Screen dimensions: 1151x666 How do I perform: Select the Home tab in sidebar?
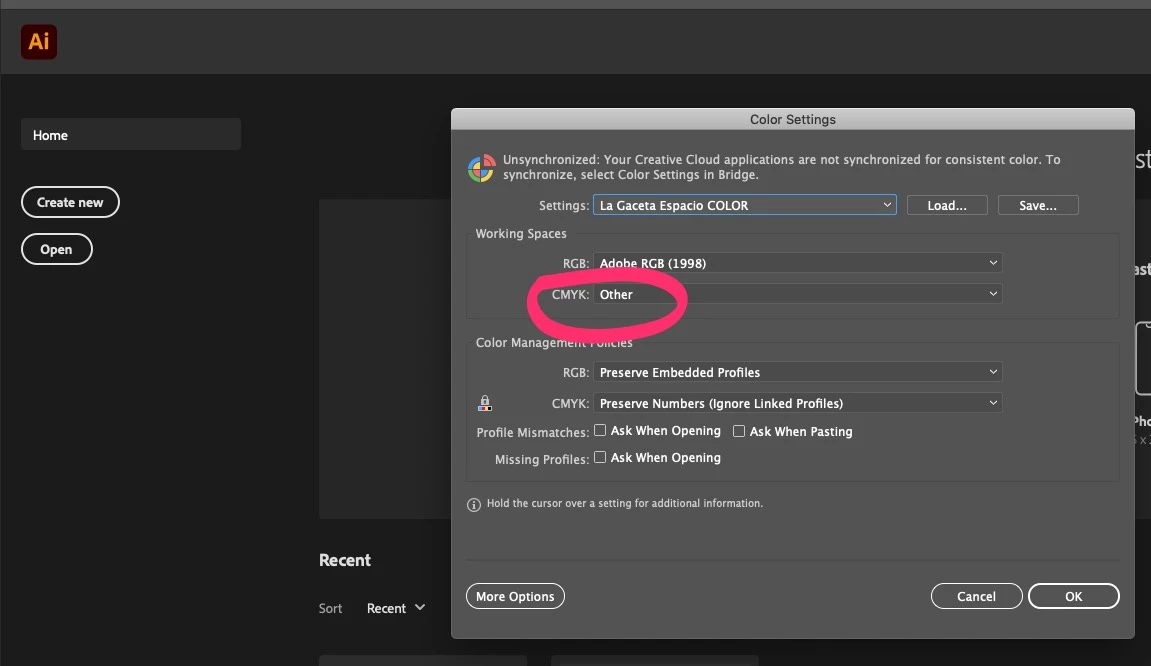point(131,134)
